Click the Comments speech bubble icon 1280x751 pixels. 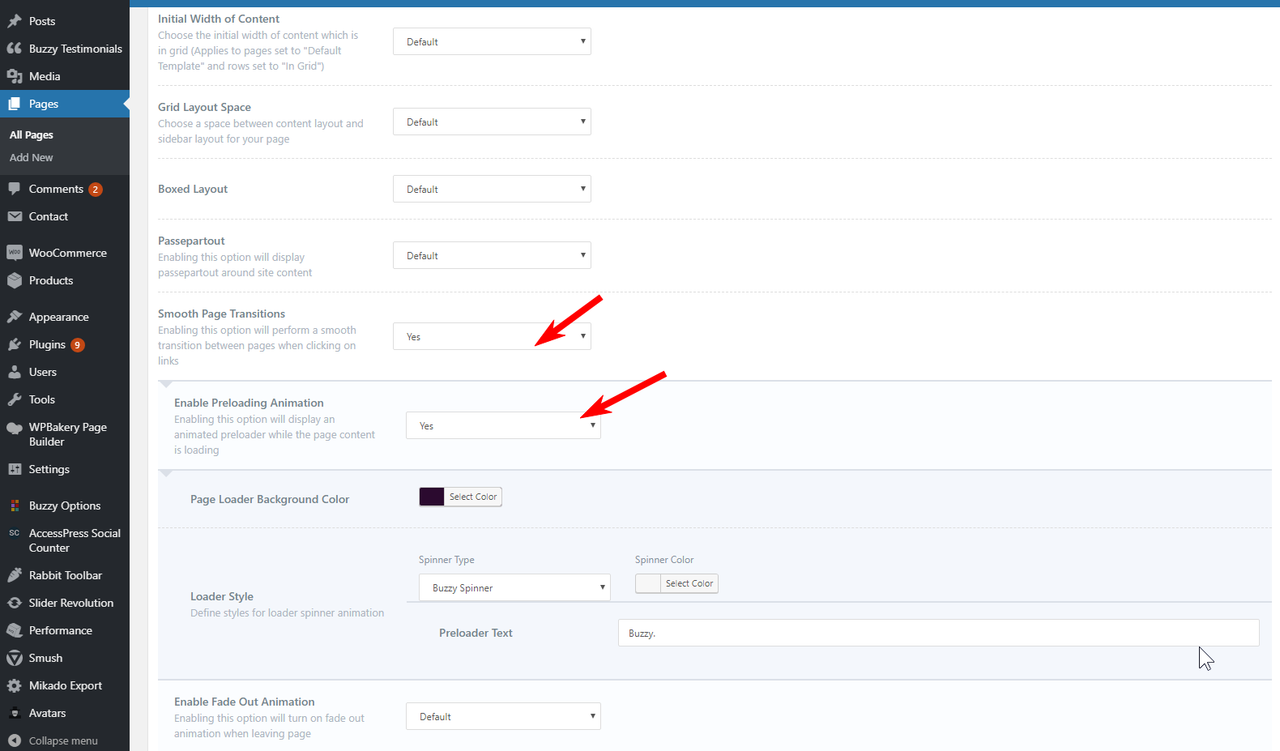point(14,189)
